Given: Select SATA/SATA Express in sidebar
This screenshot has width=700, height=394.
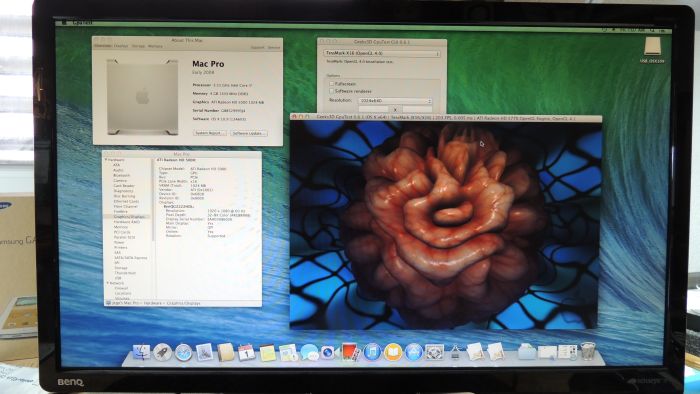Looking at the screenshot, I should point(130,257).
